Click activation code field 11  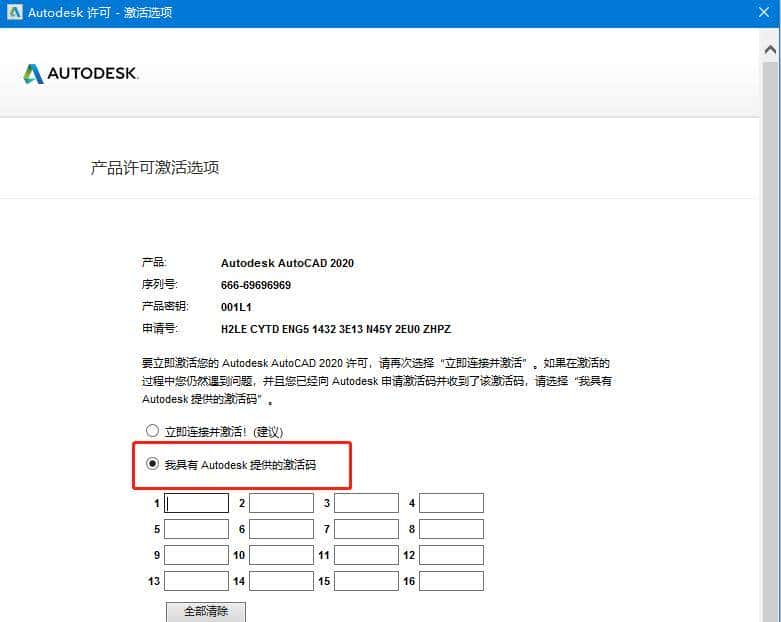tap(366, 555)
